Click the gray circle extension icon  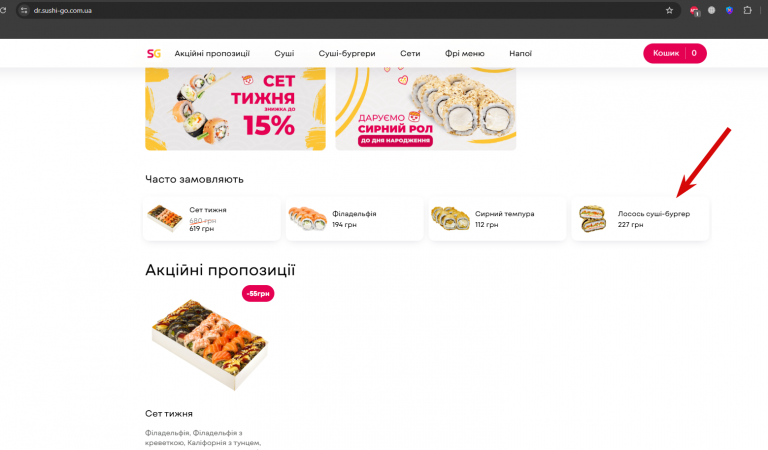[712, 10]
